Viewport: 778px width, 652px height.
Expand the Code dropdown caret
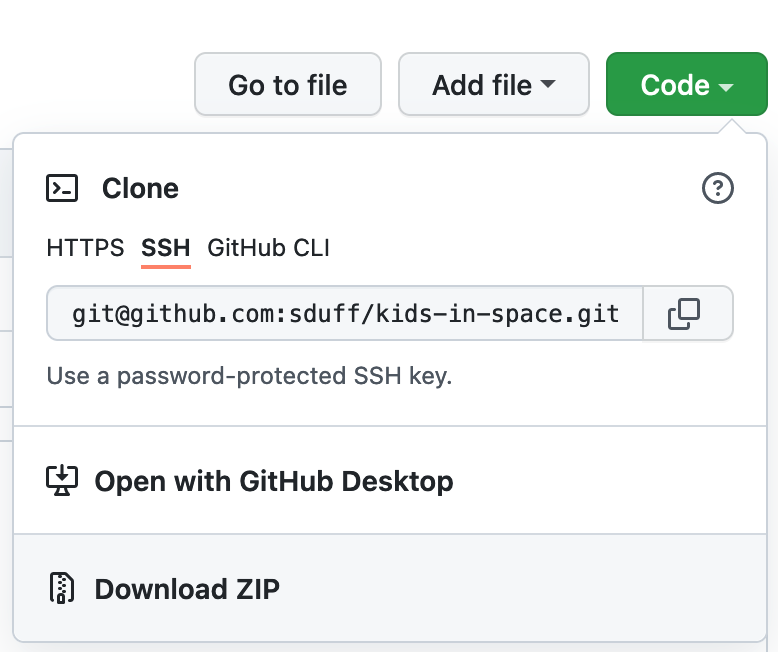[726, 87]
